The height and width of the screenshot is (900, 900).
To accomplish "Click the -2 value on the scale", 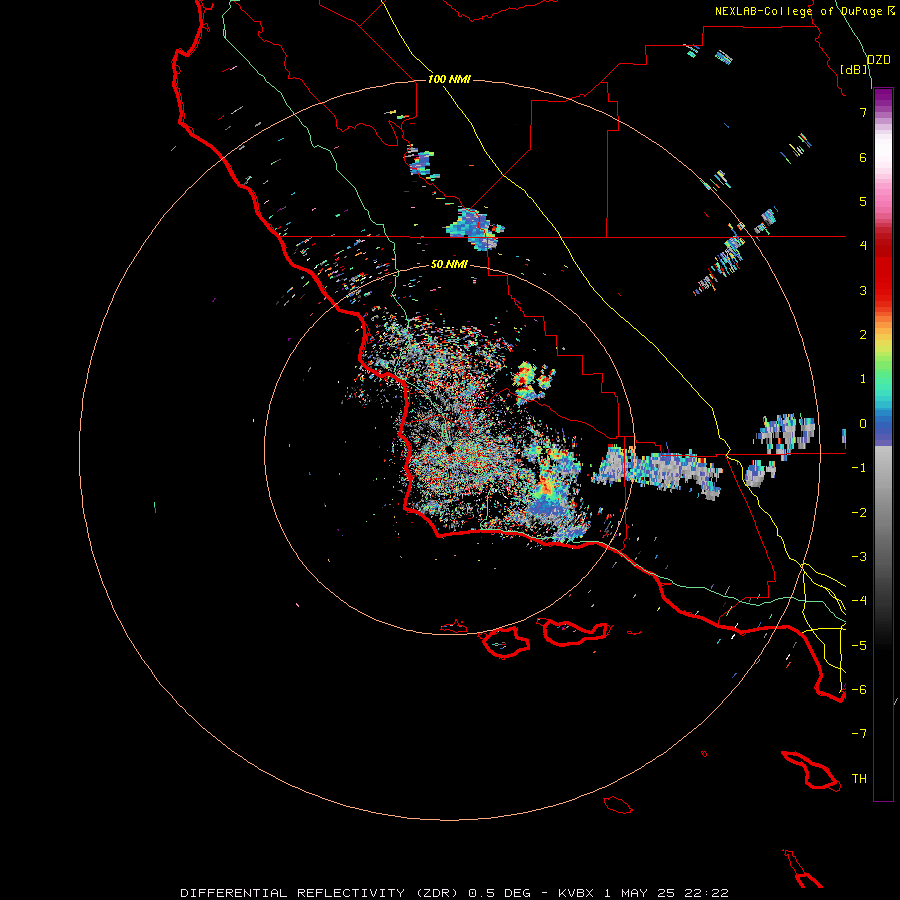I will [859, 513].
